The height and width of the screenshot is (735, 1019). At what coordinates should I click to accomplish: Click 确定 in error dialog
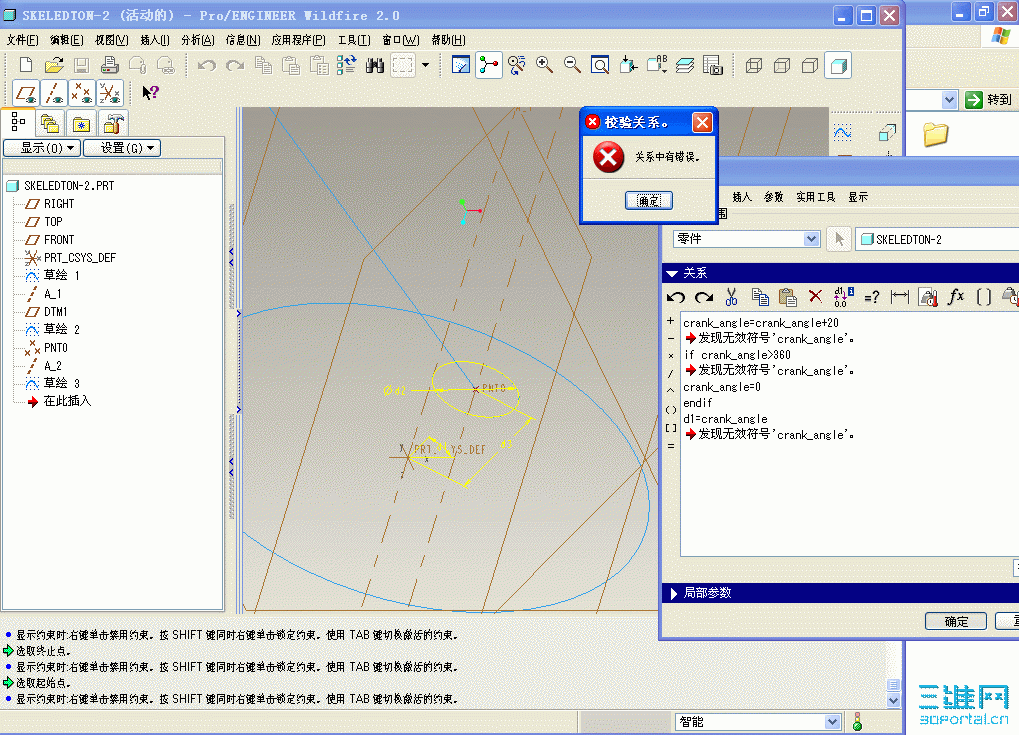649,200
